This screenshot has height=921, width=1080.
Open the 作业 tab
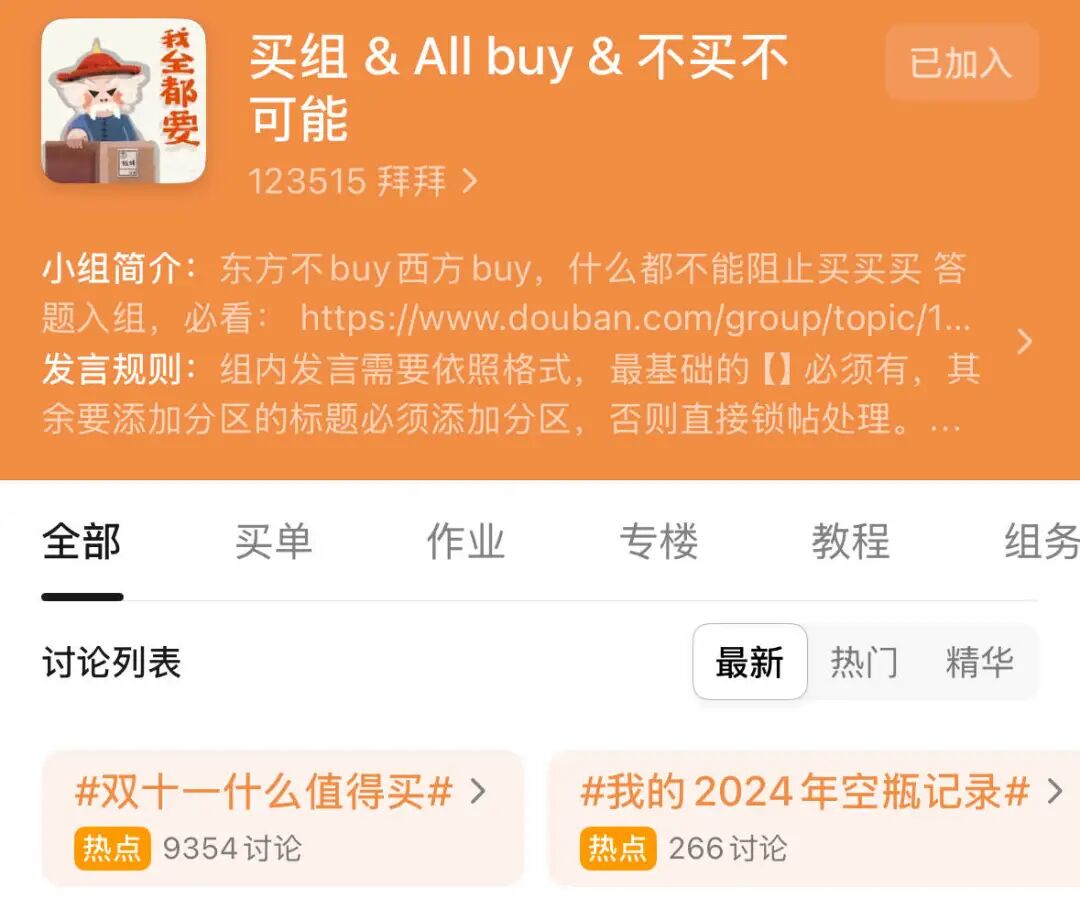(x=466, y=541)
